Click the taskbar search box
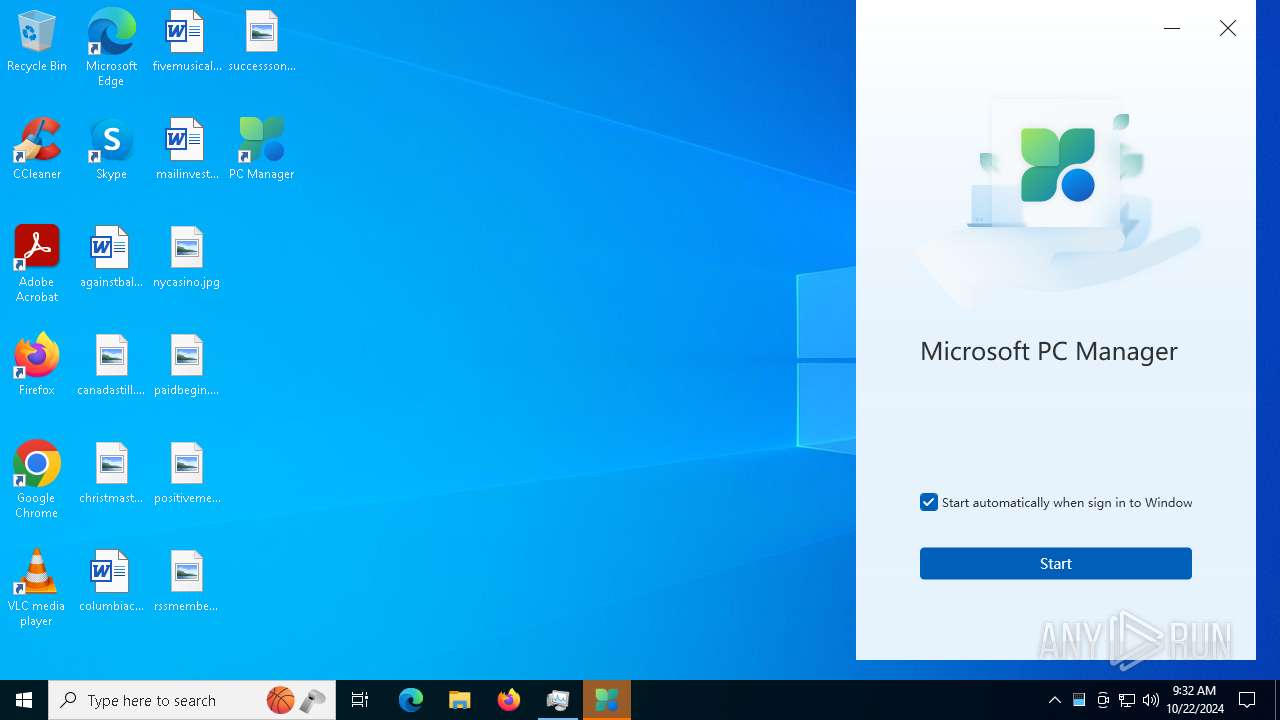Image resolution: width=1280 pixels, height=720 pixels. click(x=192, y=700)
